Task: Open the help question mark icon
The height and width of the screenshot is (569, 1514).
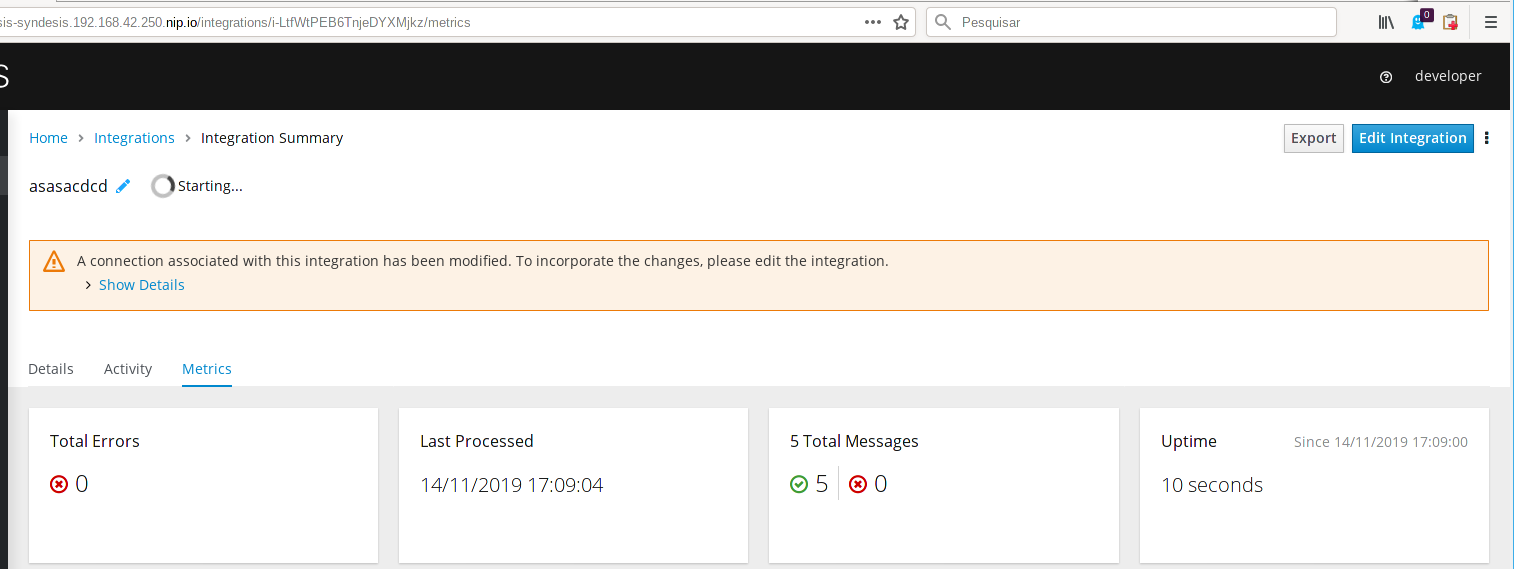Action: tap(1386, 77)
